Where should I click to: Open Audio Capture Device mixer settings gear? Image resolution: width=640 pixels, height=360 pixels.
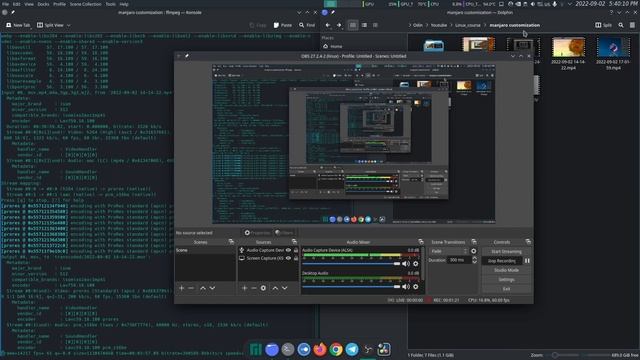[416, 264]
